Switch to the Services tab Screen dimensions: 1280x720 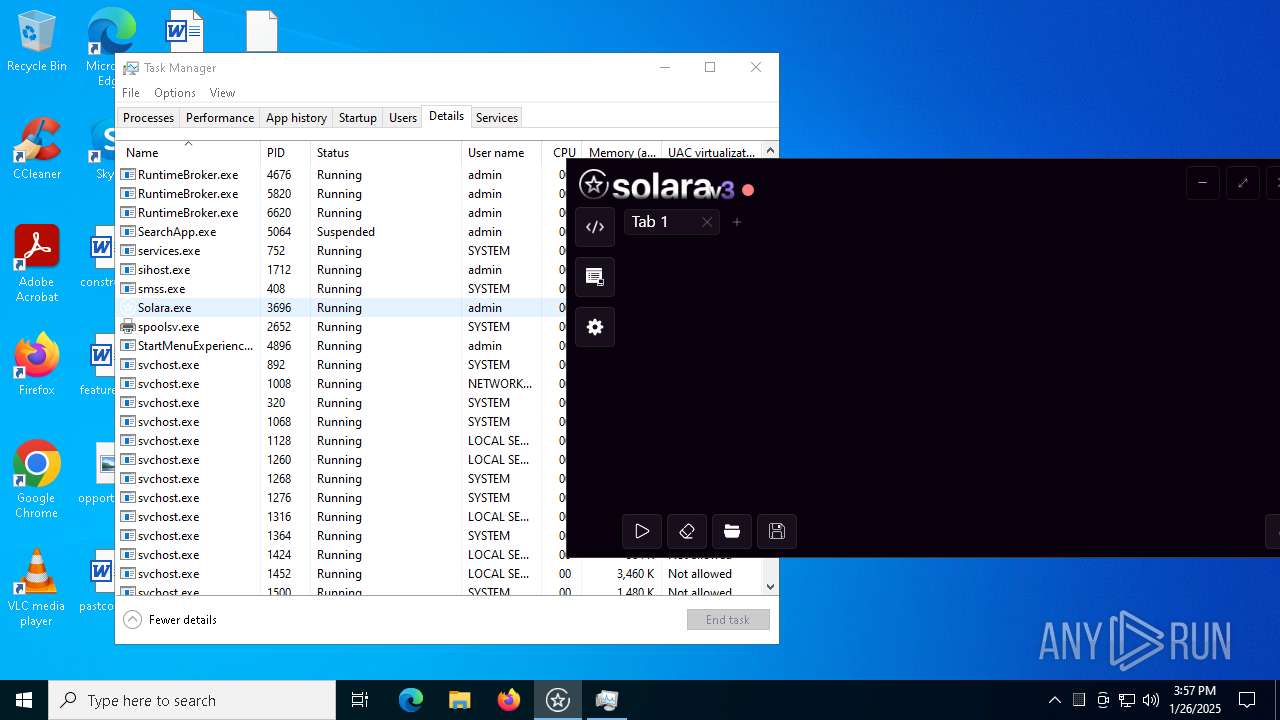pyautogui.click(x=497, y=118)
